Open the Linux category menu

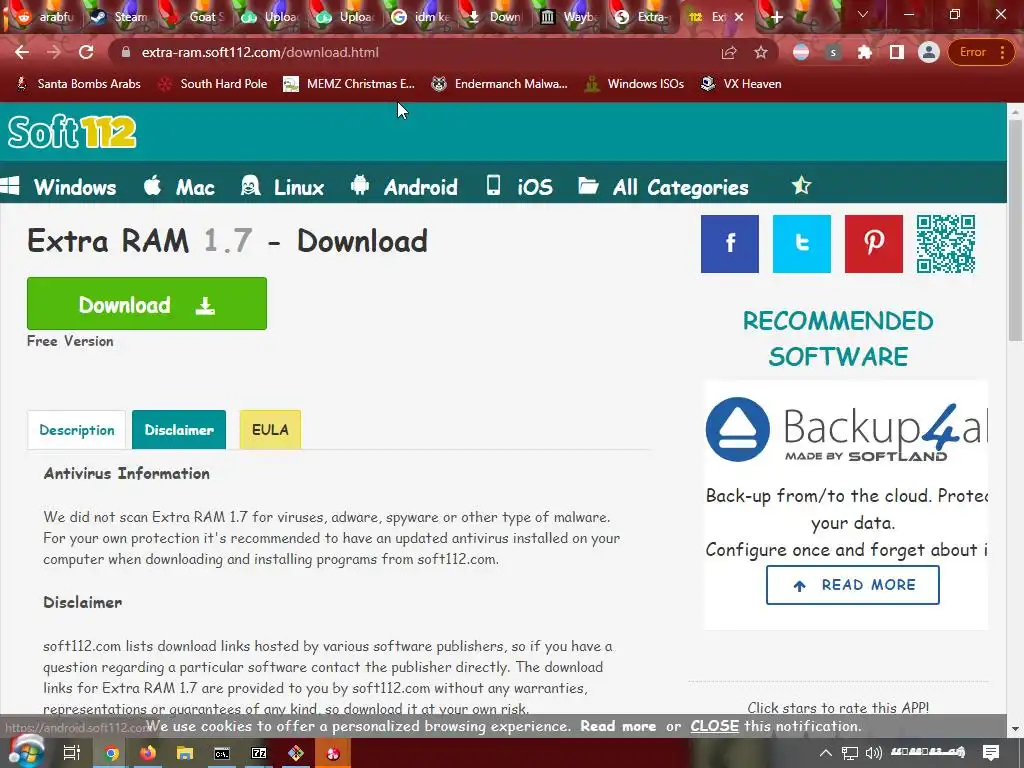(x=282, y=187)
